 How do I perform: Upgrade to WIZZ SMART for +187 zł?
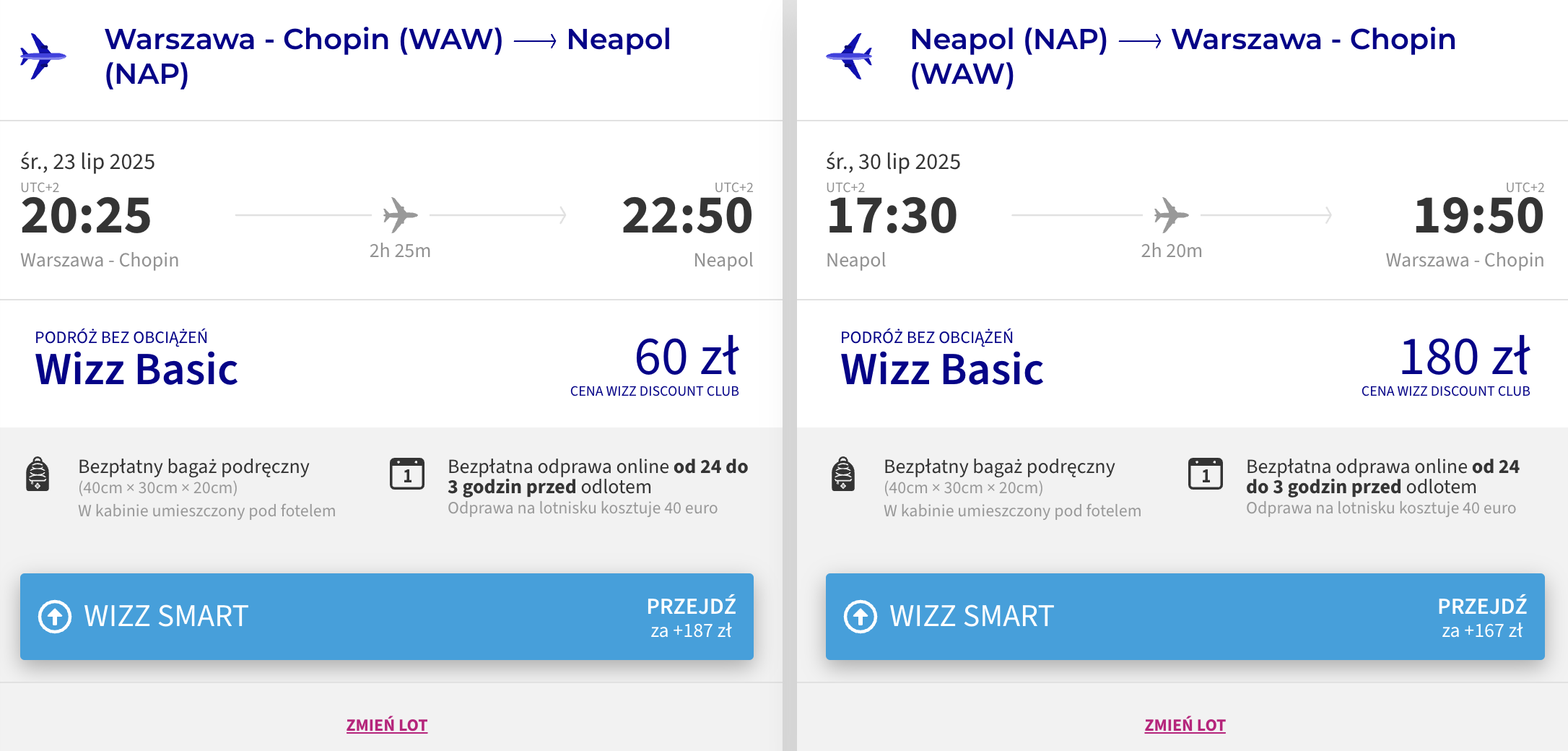pos(387,617)
